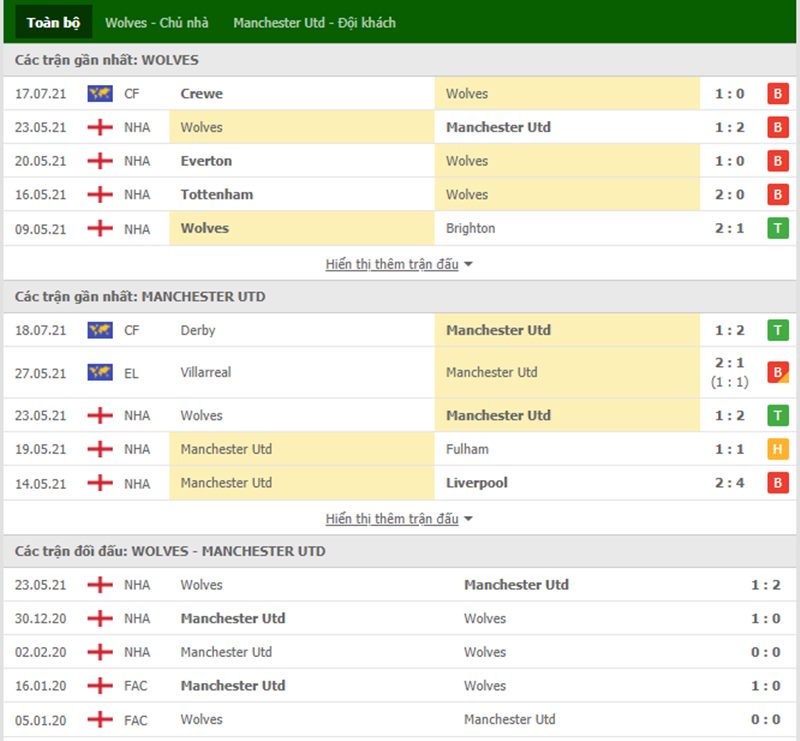Click orange H badge on Fulham row
The width and height of the screenshot is (800, 741).
(778, 449)
